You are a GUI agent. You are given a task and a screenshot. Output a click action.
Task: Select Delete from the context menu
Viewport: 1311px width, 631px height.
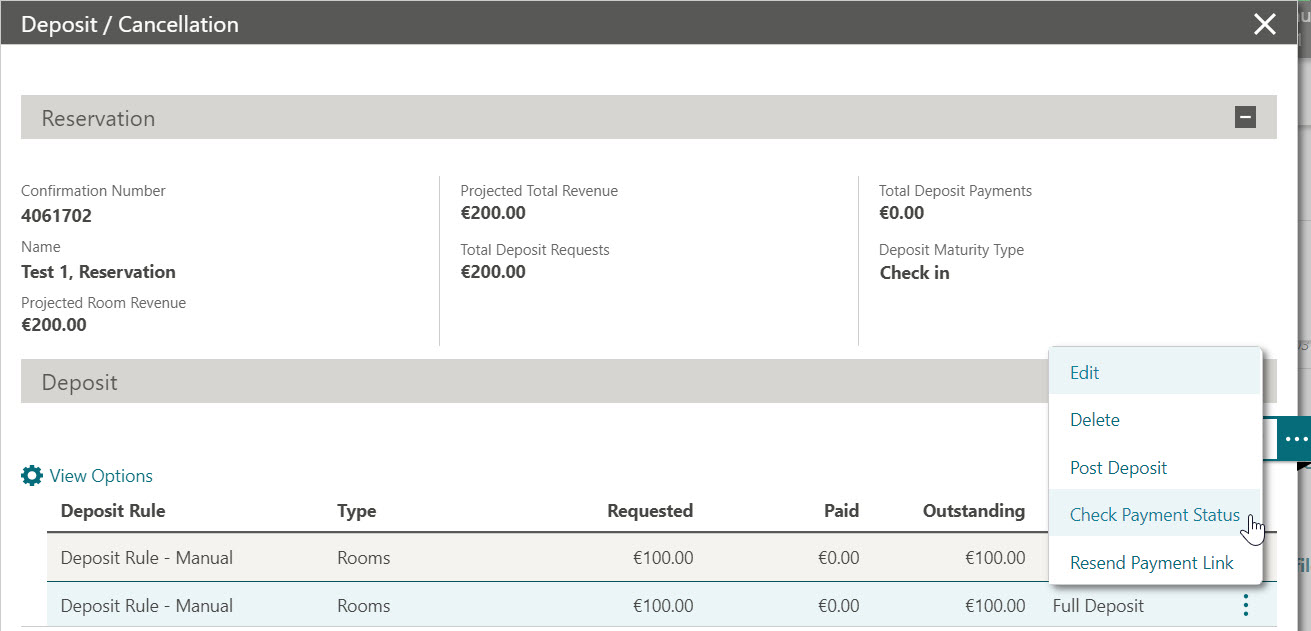pyautogui.click(x=1094, y=419)
